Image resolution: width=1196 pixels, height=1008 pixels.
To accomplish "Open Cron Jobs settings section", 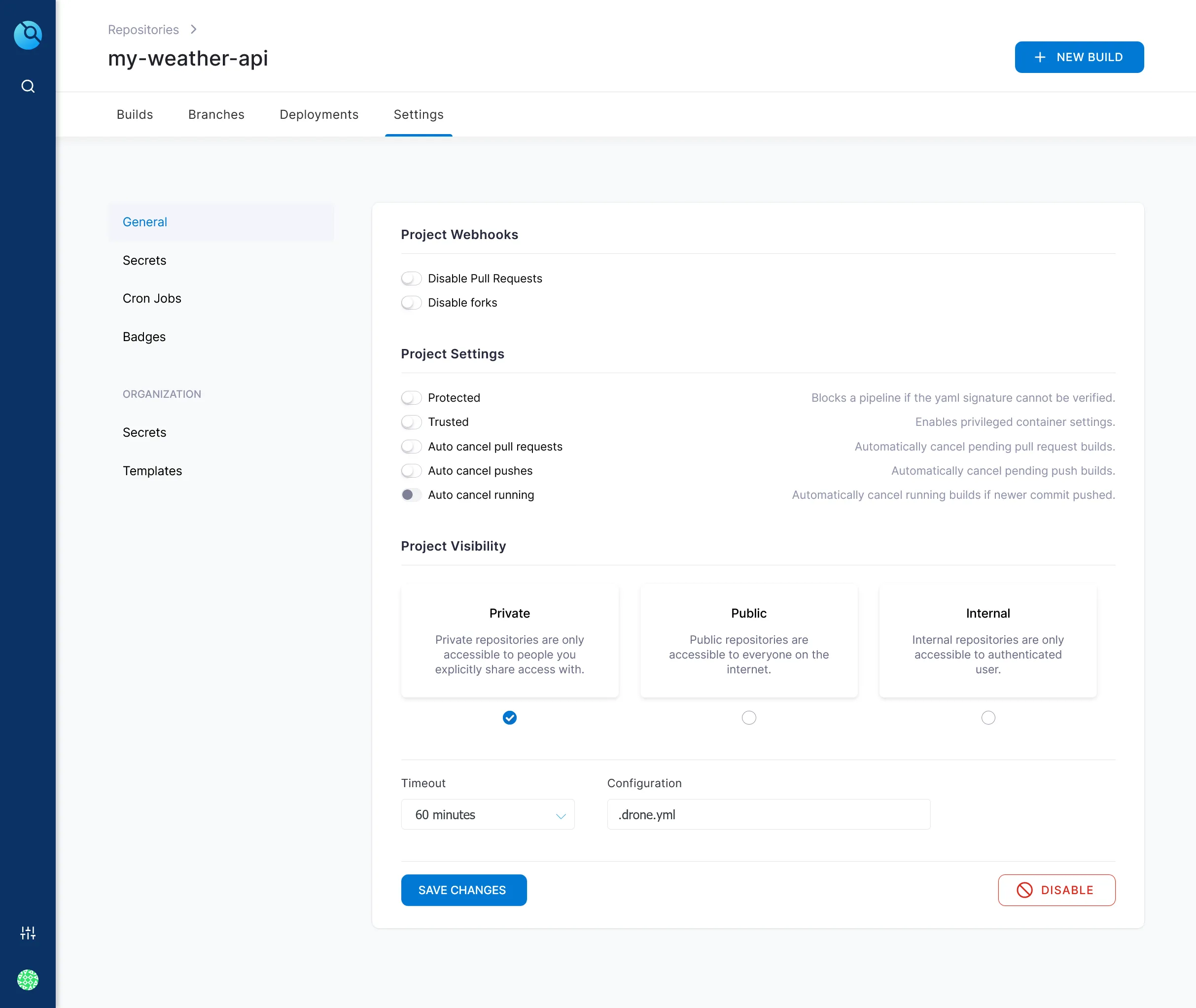I will pyautogui.click(x=151, y=298).
